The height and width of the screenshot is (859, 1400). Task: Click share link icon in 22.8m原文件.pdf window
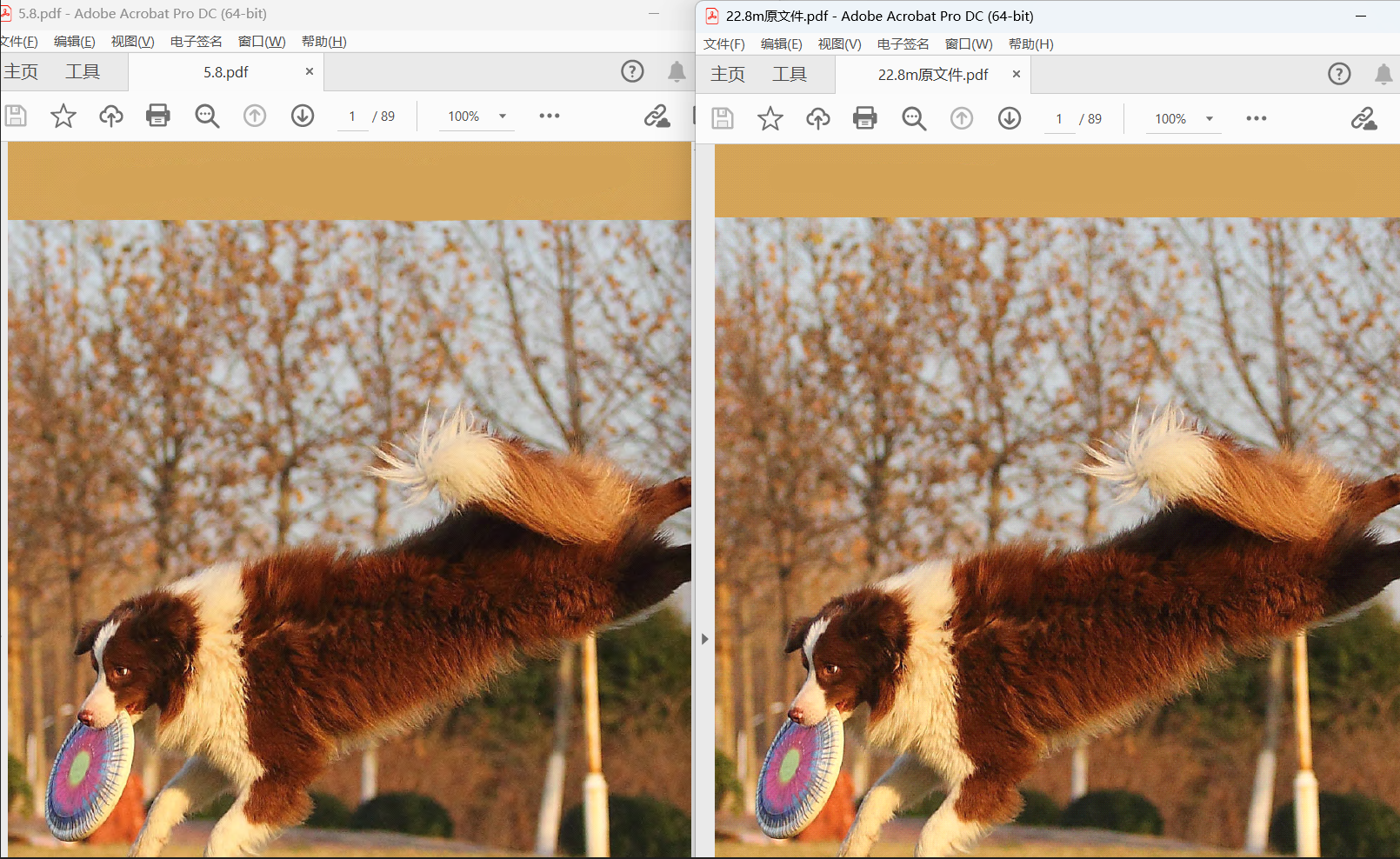coord(1363,118)
